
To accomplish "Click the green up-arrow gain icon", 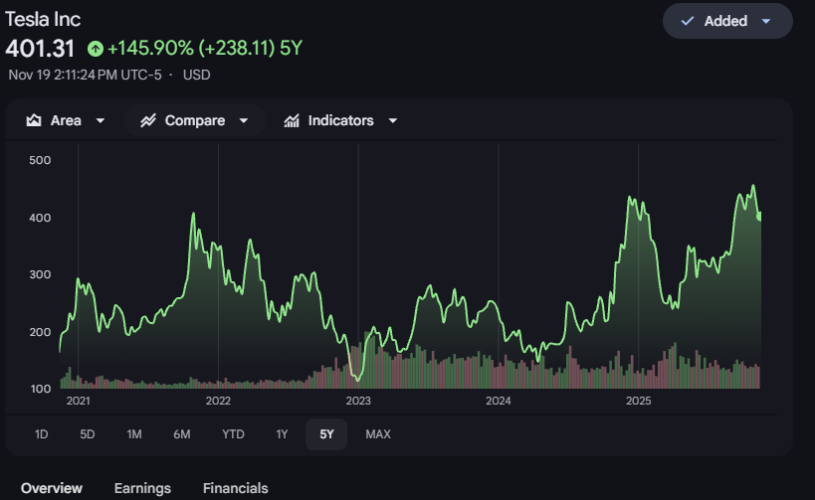I will 95,48.
